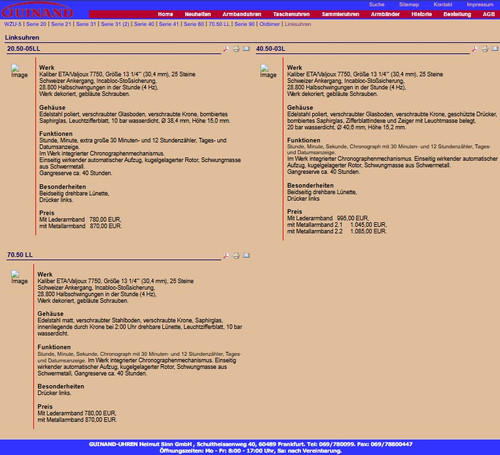Print the 40.50-03L article
500x455 pixels.
pyautogui.click(x=485, y=49)
